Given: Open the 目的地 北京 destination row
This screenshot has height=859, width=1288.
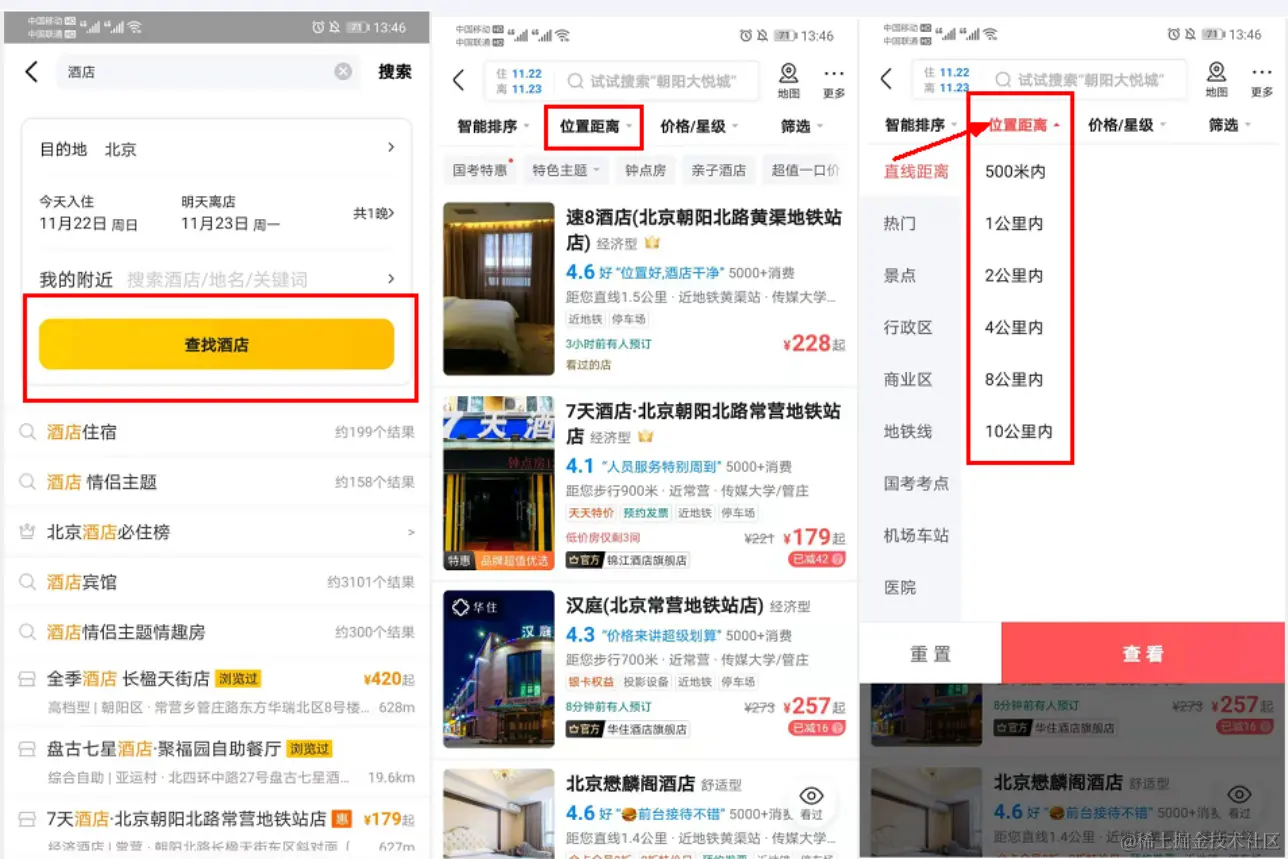Looking at the screenshot, I should 217,149.
